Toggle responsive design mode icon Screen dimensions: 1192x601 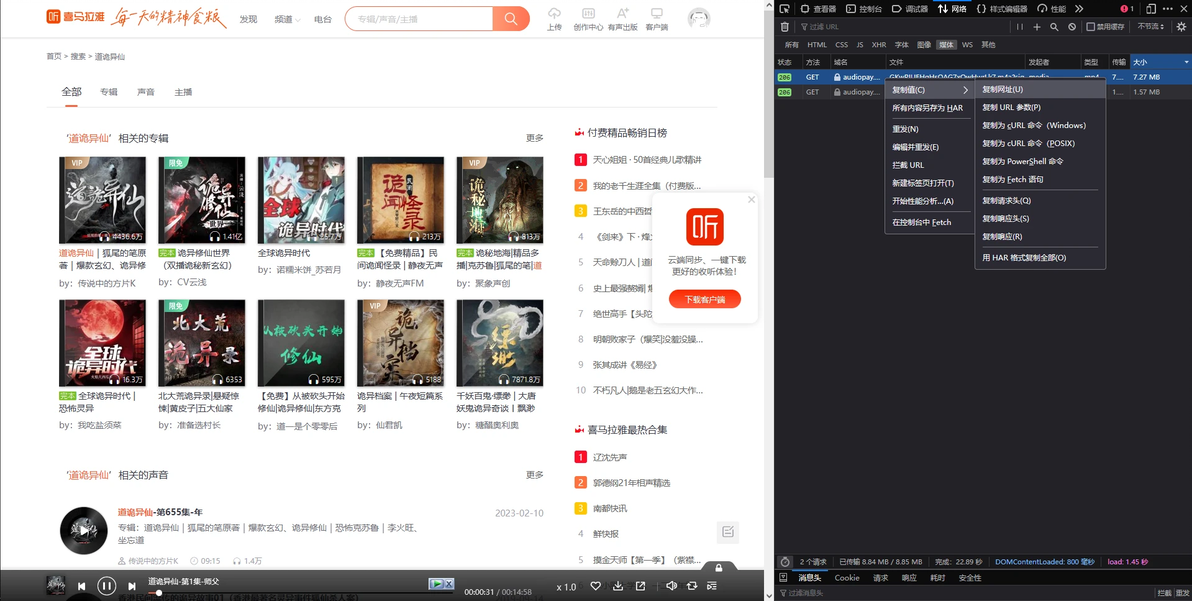click(1150, 8)
